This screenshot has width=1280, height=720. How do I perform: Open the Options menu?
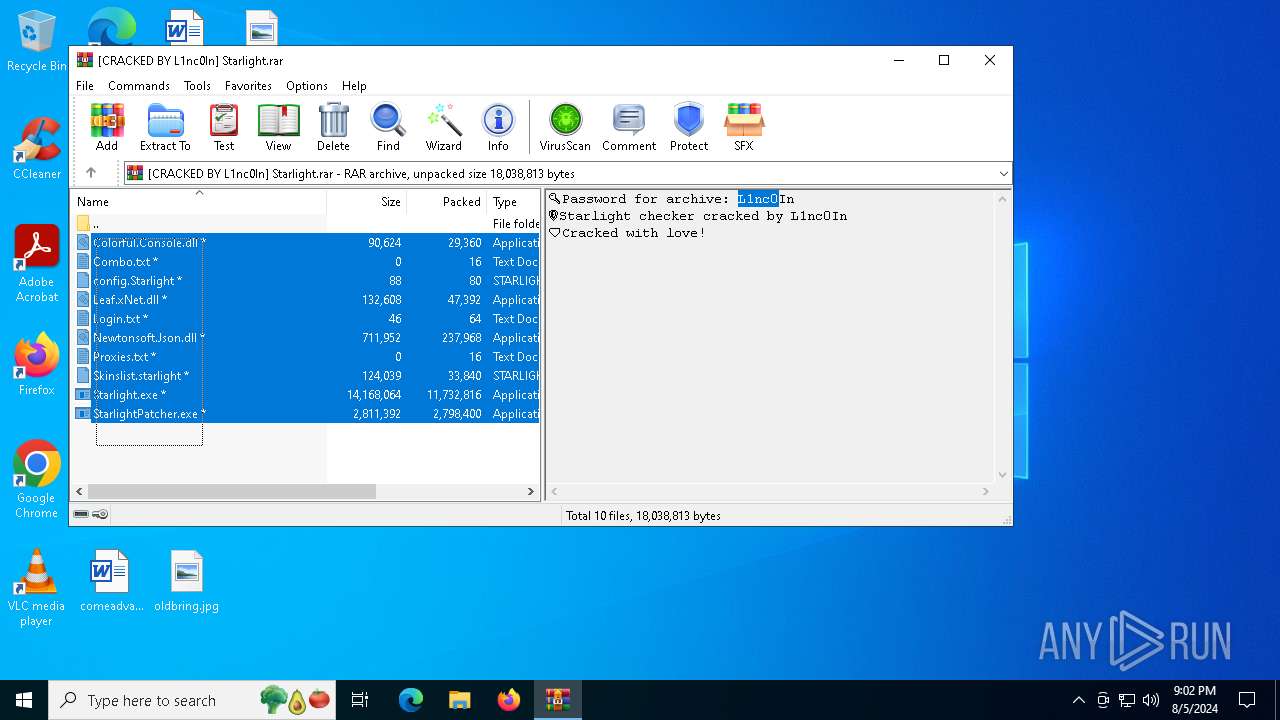(307, 86)
